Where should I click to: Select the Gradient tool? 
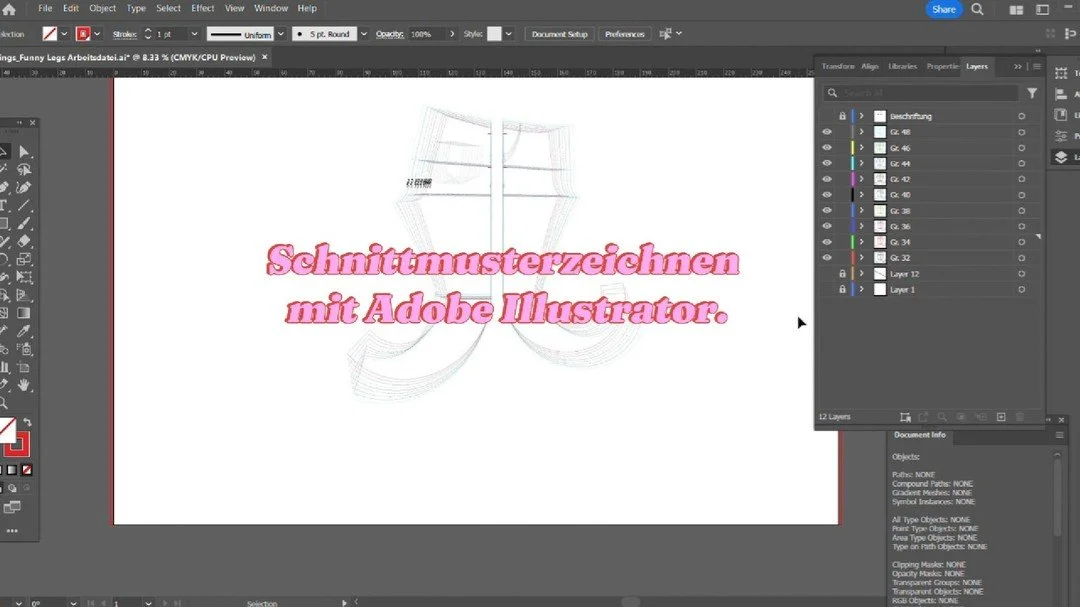click(24, 313)
